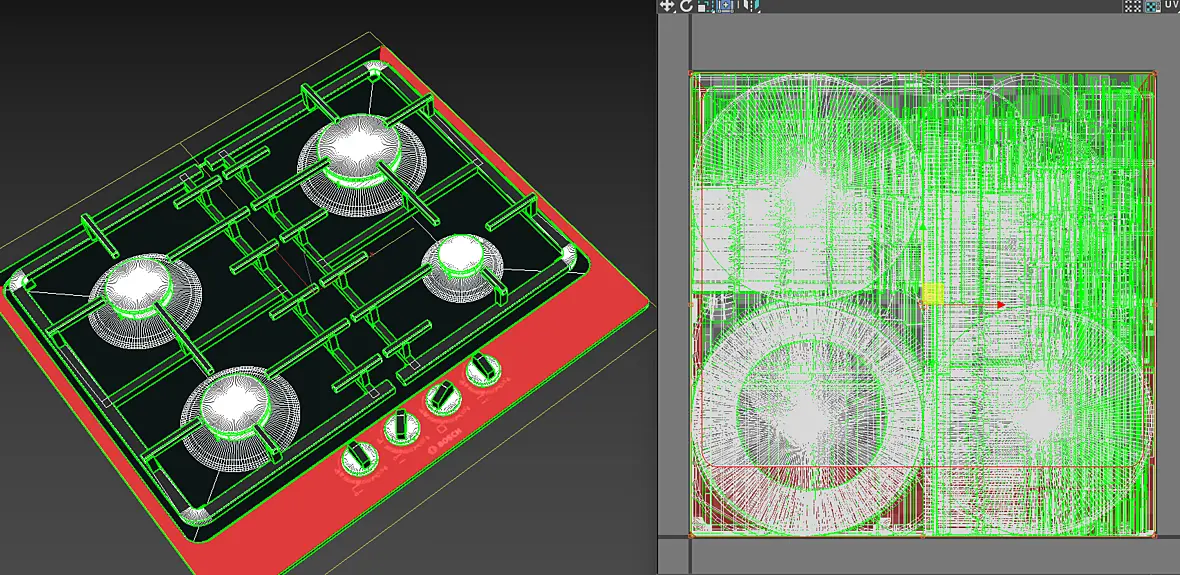Select the Scale selection tool
This screenshot has width=1180, height=575.
coord(704,6)
